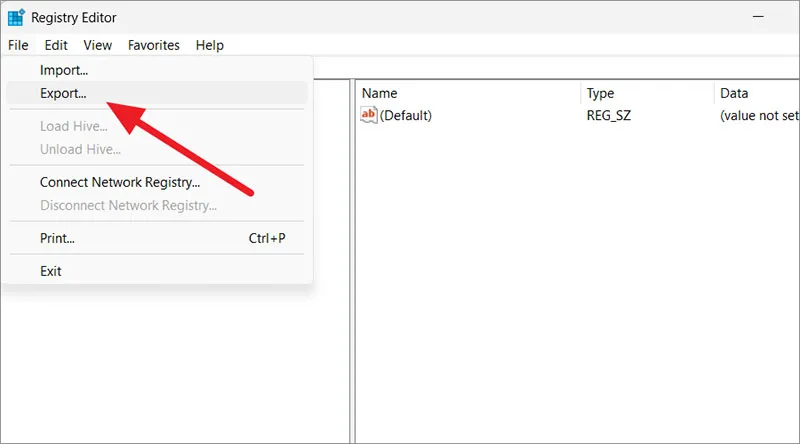This screenshot has width=800, height=444.
Task: Click the Type column header
Action: pyautogui.click(x=647, y=93)
